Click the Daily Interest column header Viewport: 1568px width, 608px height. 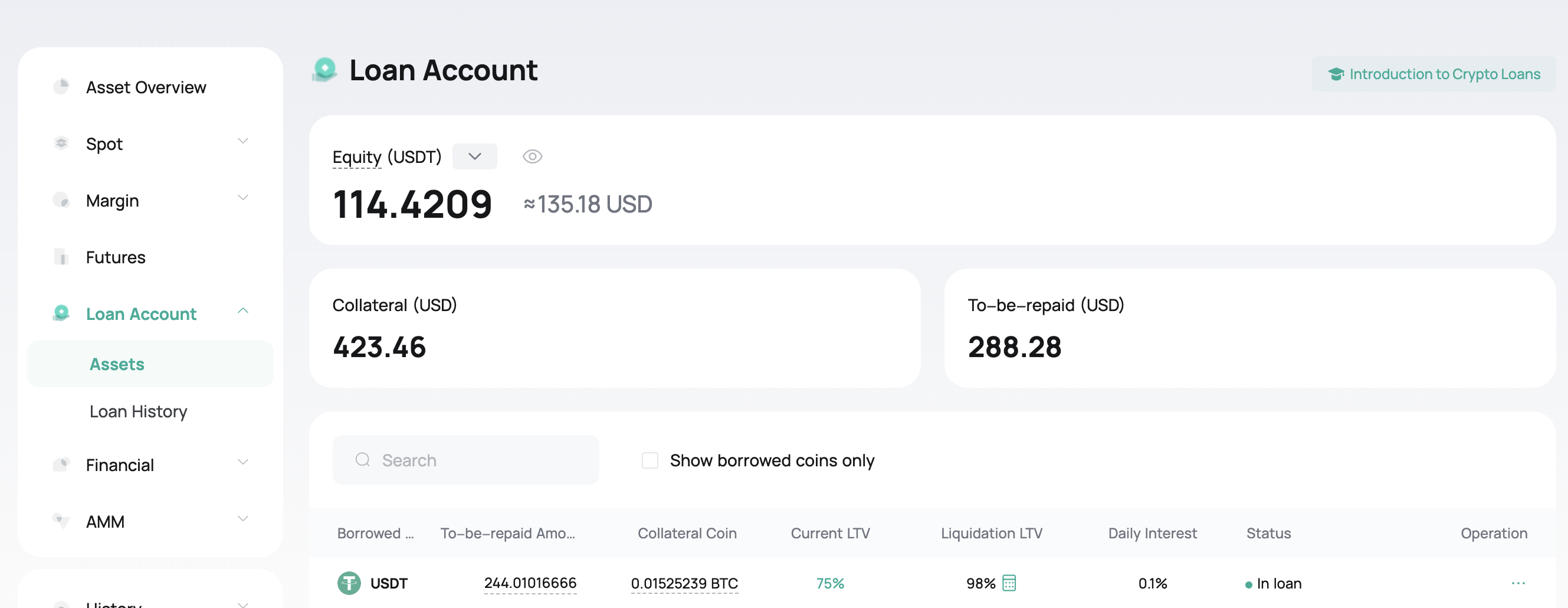(1152, 533)
